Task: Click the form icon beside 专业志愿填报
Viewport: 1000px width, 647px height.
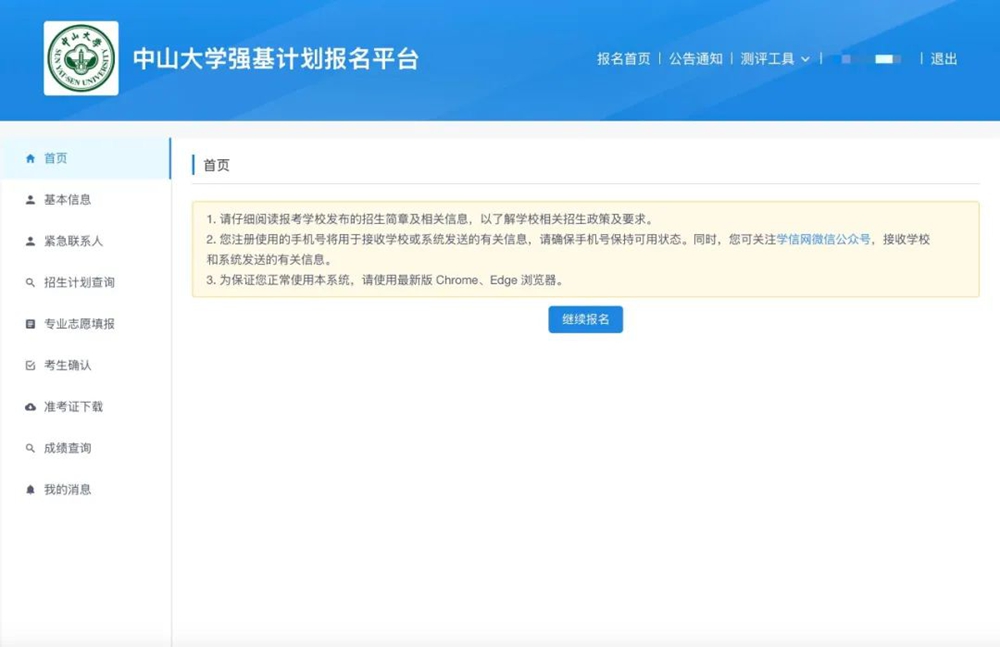Action: (30, 324)
